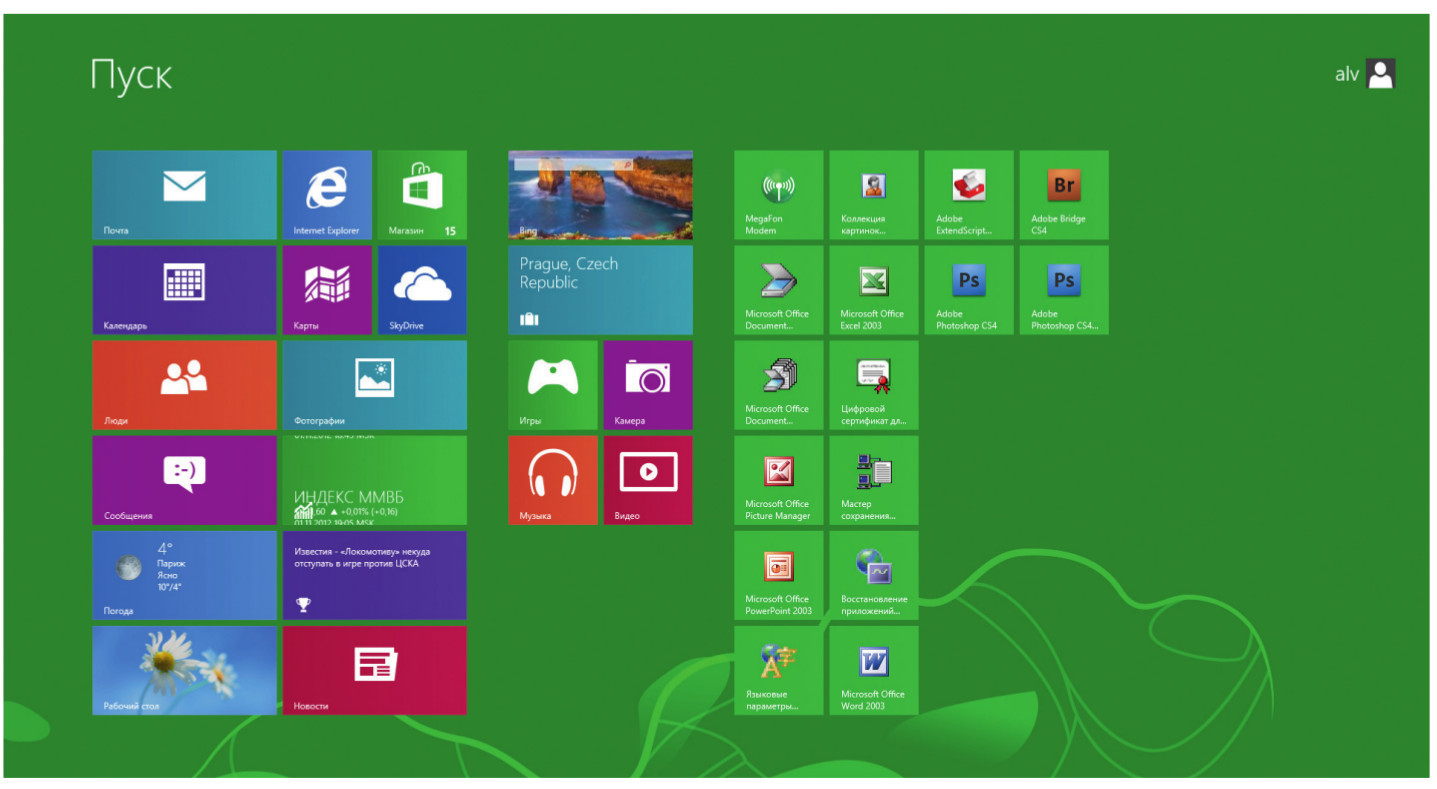Open Microsoft Office Excel 2003
This screenshot has height=789, width=1437.
pyautogui.click(x=873, y=290)
